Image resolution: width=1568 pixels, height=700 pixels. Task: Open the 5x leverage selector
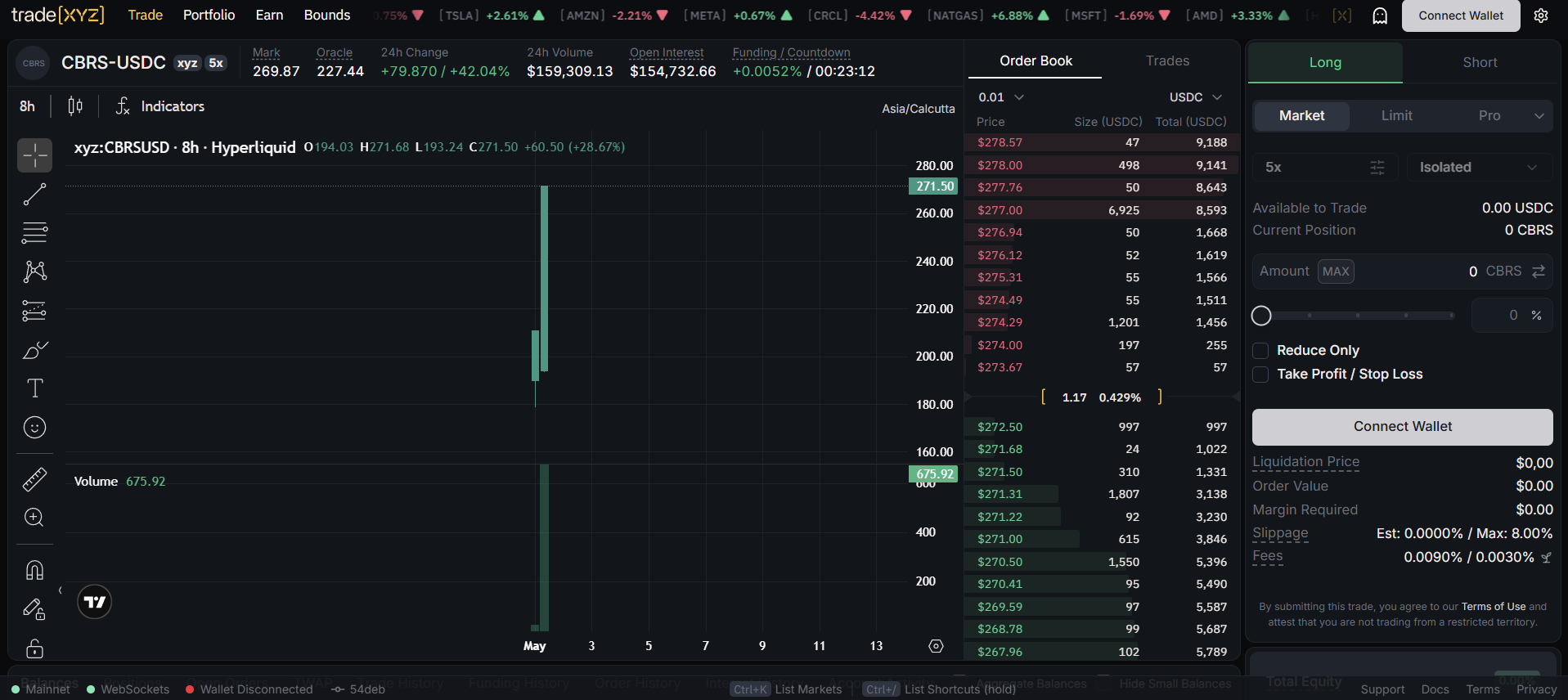tap(1325, 168)
